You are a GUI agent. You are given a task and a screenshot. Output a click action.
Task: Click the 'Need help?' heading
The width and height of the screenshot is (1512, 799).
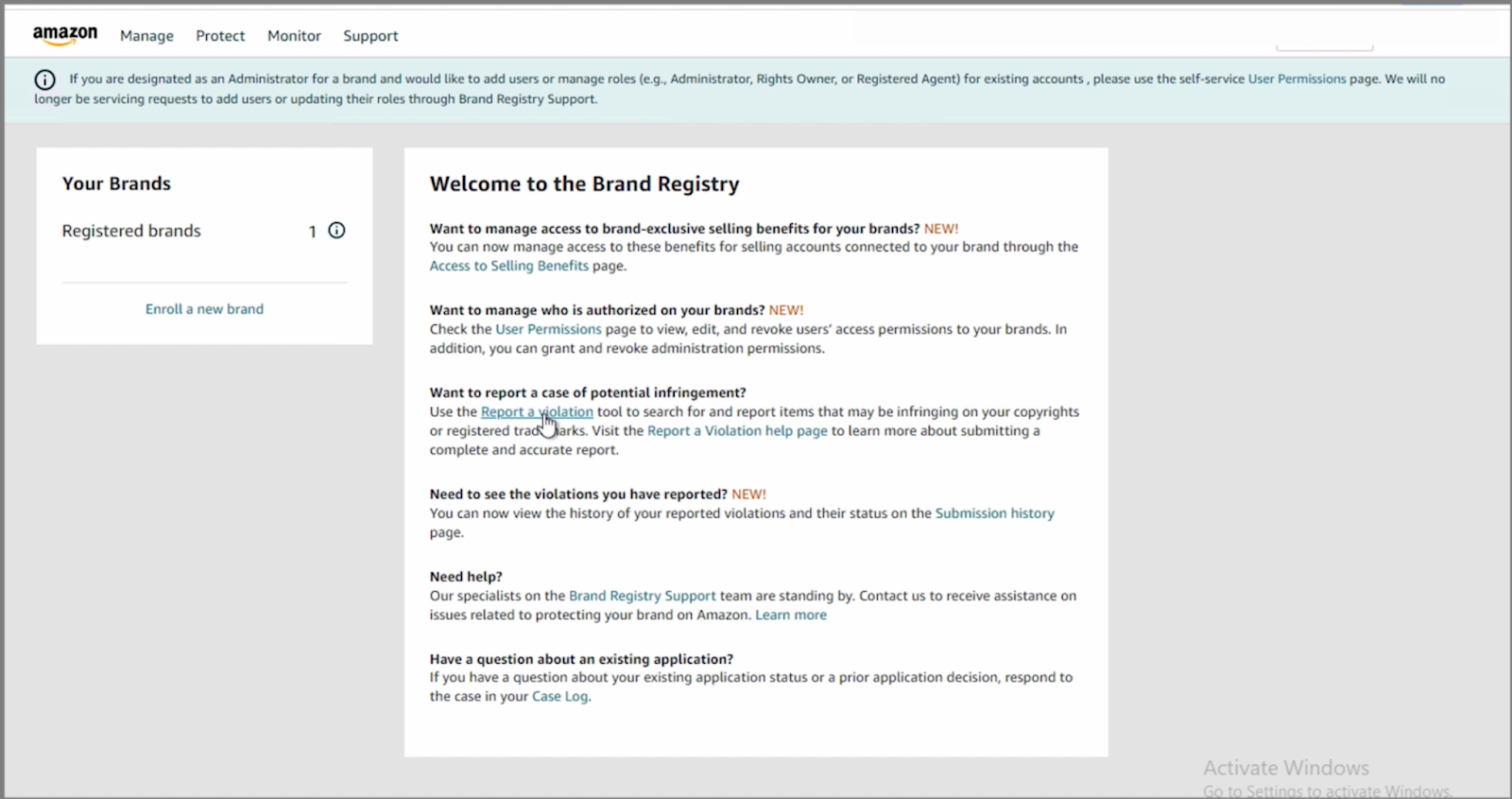[466, 576]
